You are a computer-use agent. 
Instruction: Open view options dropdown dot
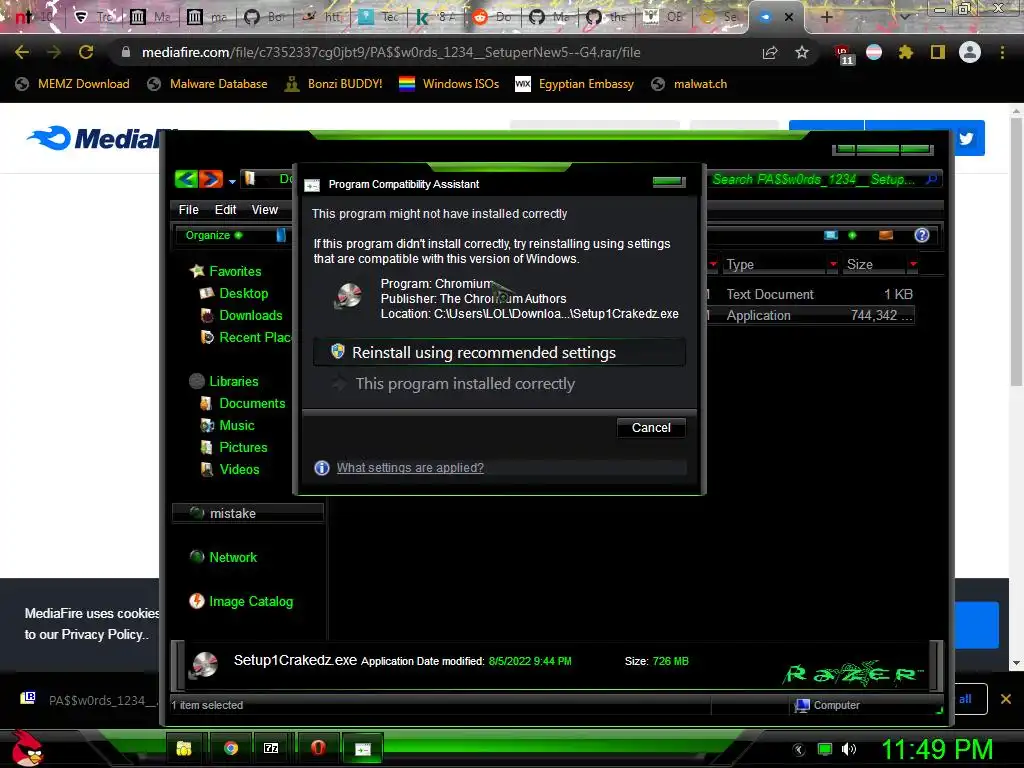(x=852, y=235)
